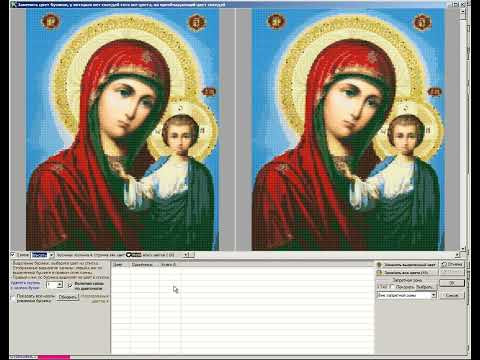Toggle the checkbox left of the highlighted view dropdown
This screenshot has width=480, height=360.
point(13,255)
